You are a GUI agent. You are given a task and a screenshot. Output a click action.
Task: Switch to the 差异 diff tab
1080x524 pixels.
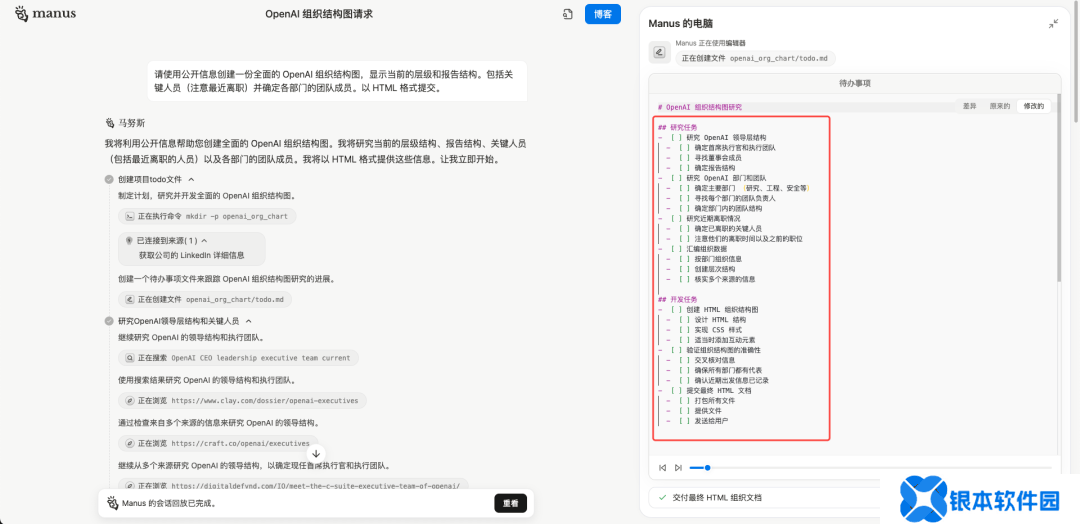969,106
